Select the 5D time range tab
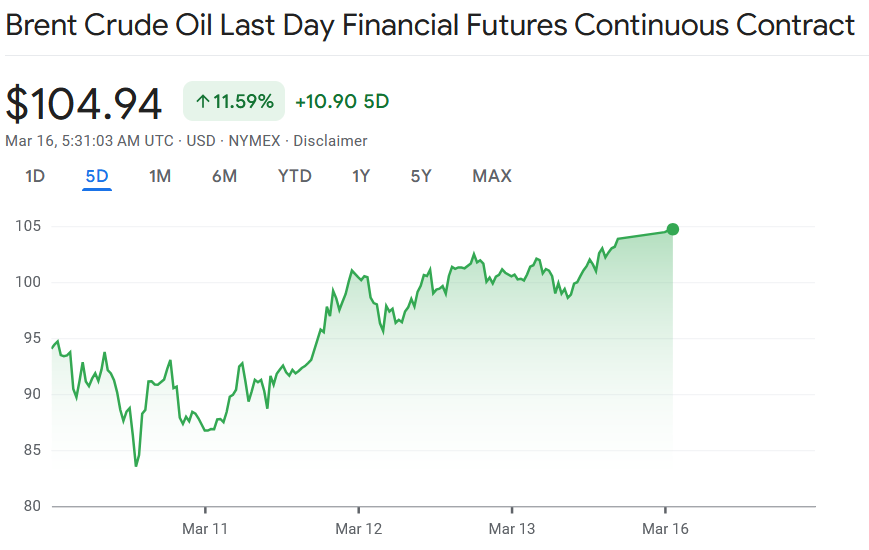Image resolution: width=869 pixels, height=550 pixels. pos(97,177)
